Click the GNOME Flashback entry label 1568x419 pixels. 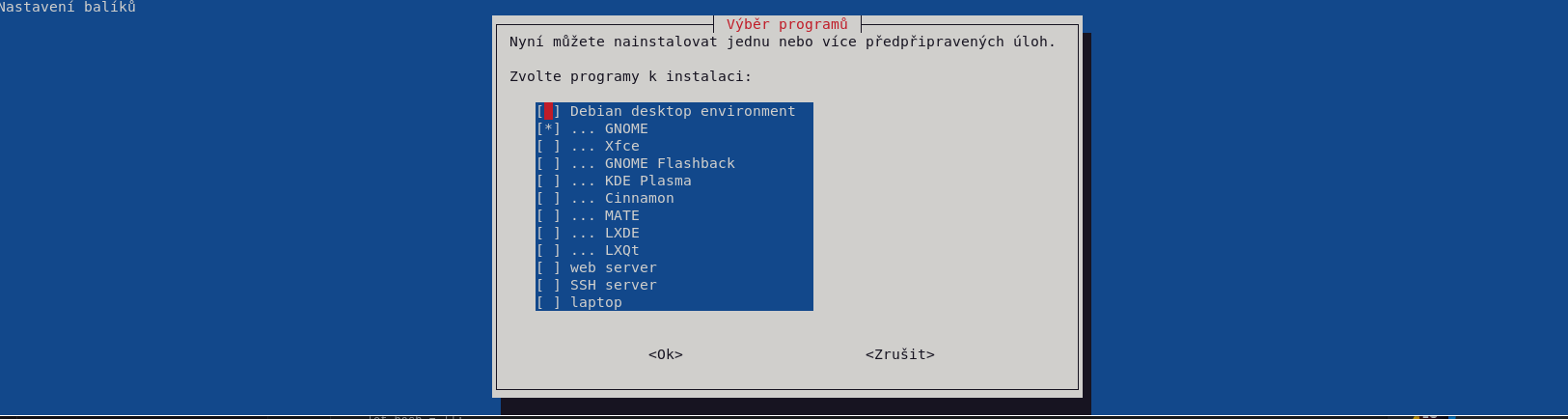670,163
